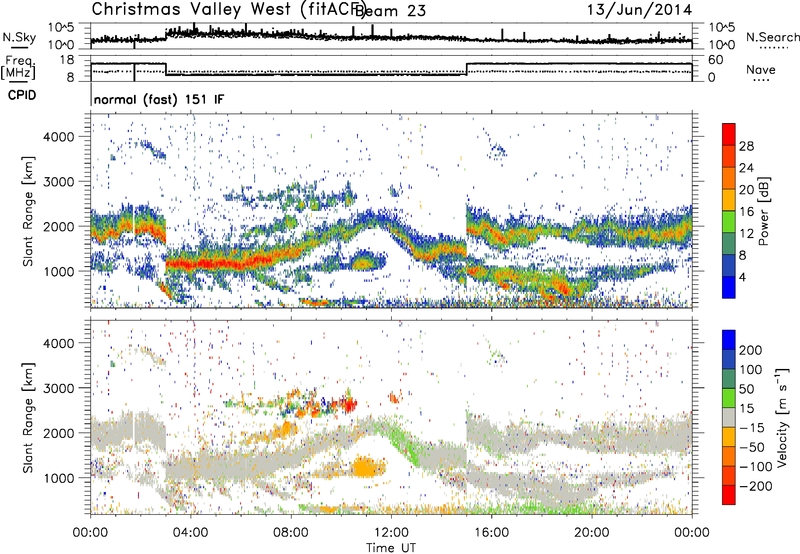Click the '04:00' time axis tick label
The width and height of the screenshot is (800, 554).
(x=191, y=533)
